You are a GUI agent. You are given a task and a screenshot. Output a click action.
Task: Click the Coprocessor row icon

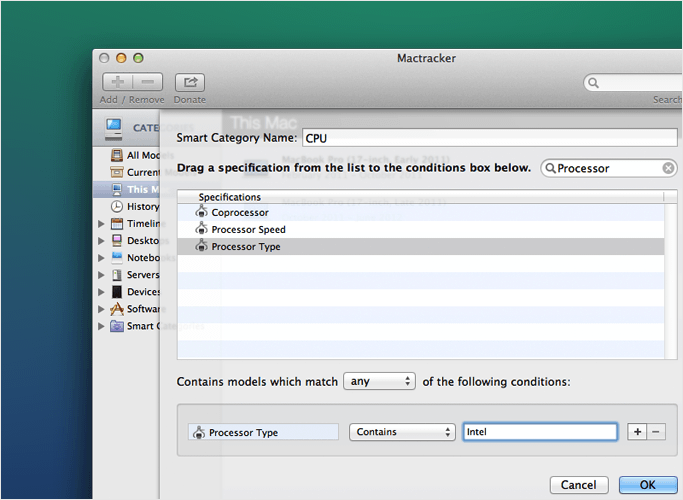tap(201, 212)
